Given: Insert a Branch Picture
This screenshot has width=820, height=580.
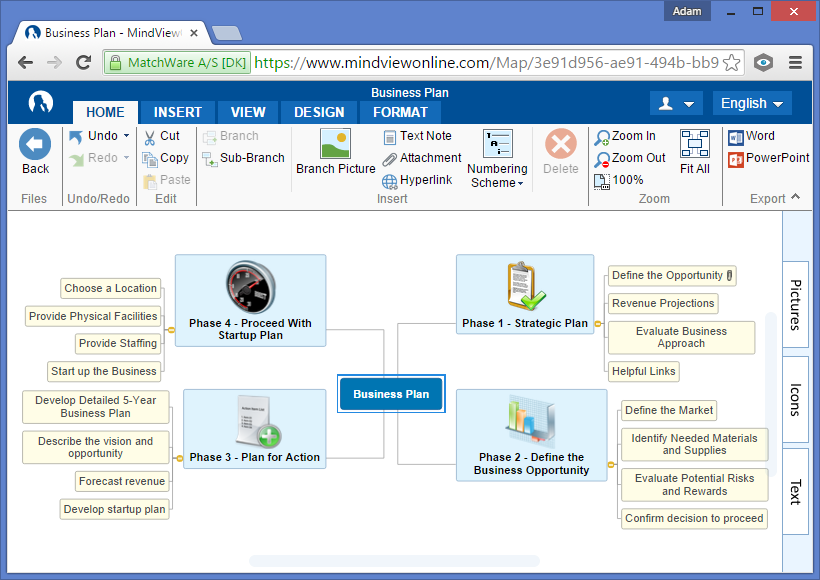Looking at the screenshot, I should (335, 152).
